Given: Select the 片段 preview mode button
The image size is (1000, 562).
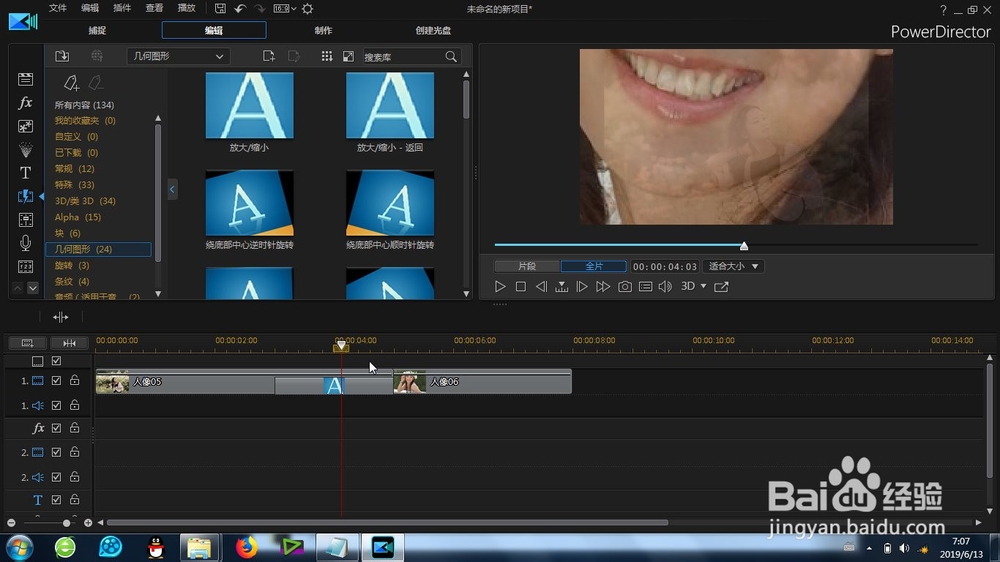Looking at the screenshot, I should (x=527, y=266).
